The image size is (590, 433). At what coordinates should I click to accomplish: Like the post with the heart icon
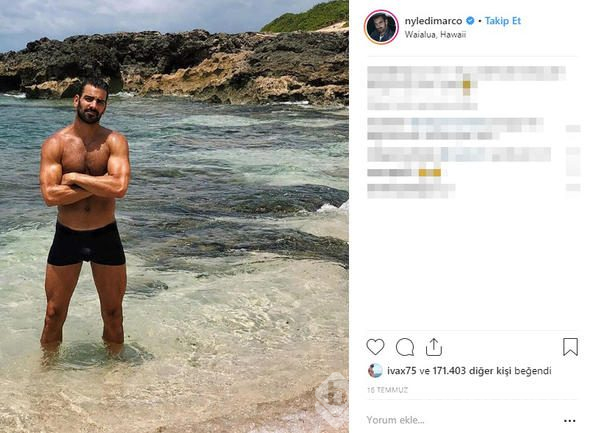coord(375,347)
